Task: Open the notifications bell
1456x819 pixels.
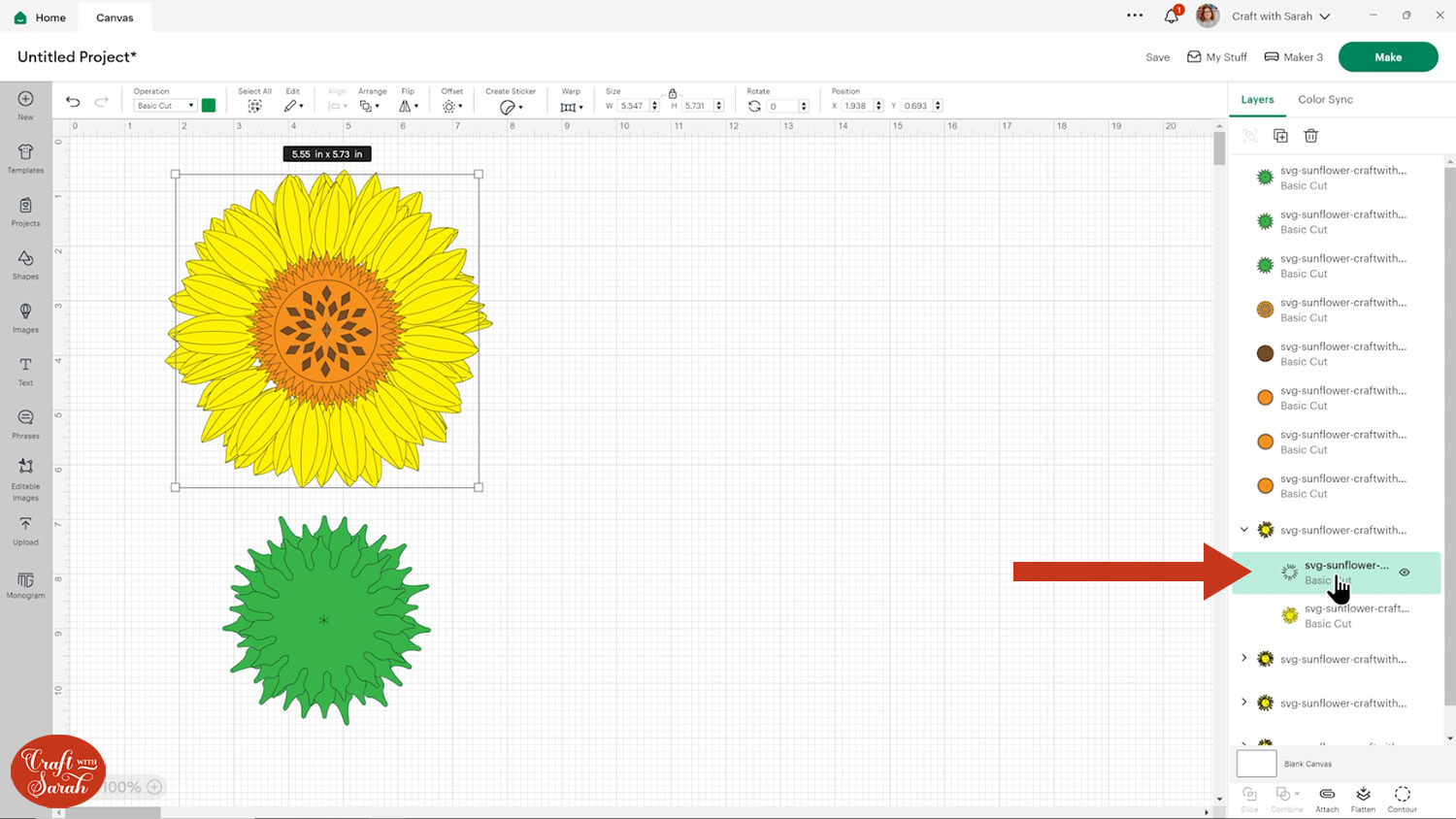Action: click(1172, 16)
